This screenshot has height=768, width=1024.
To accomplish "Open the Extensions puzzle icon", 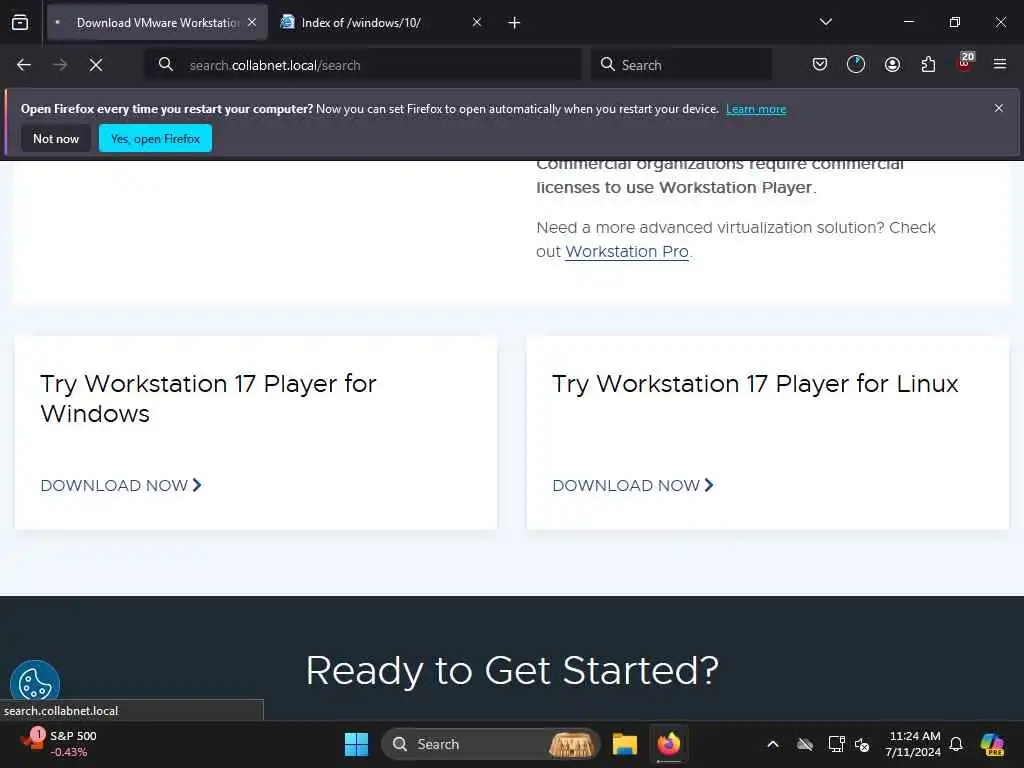I will coord(928,64).
